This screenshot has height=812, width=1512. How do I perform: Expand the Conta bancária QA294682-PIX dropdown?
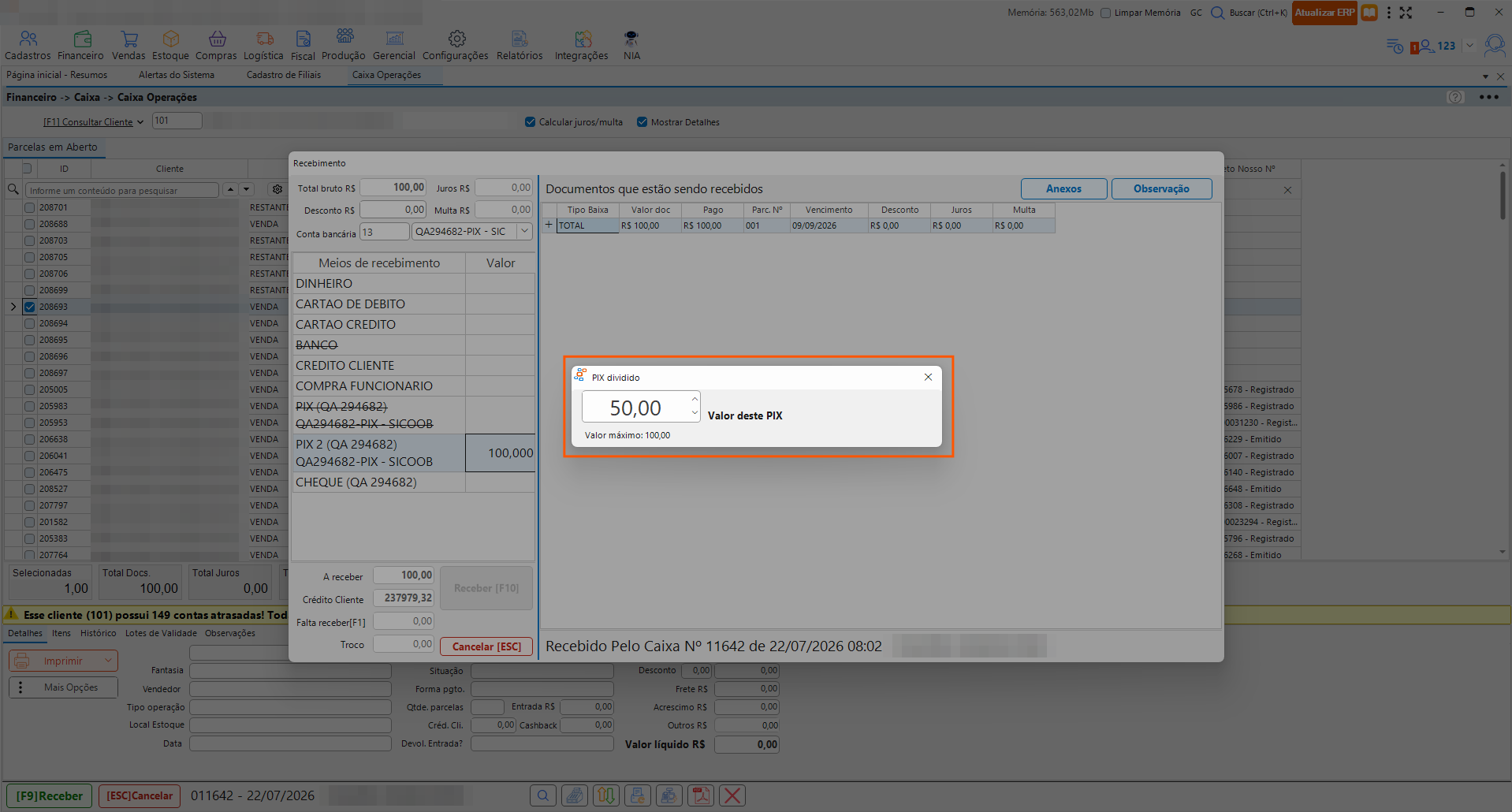[524, 231]
